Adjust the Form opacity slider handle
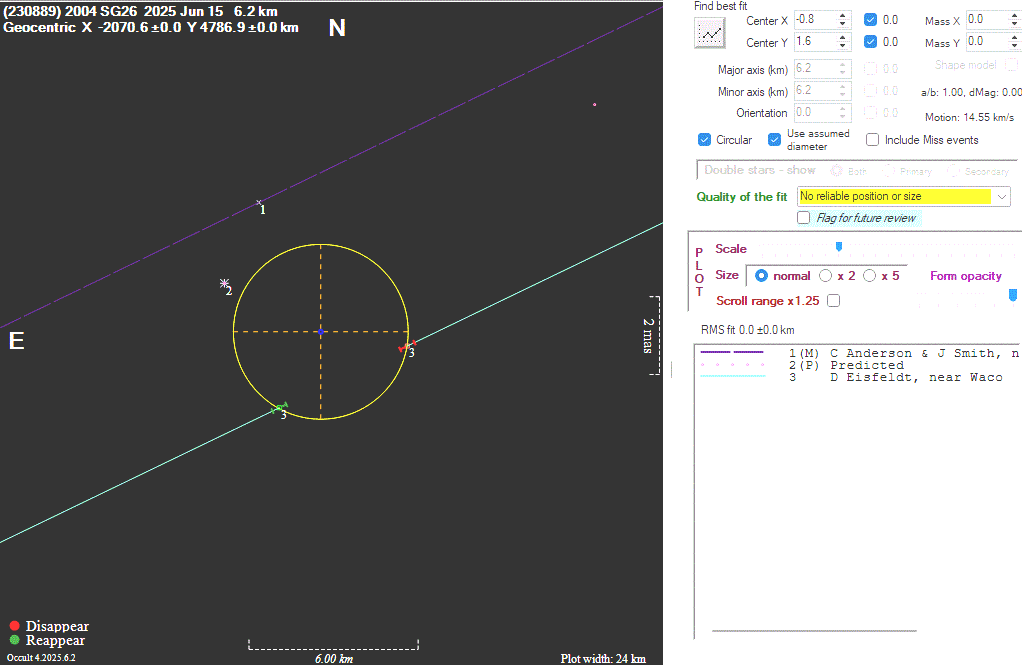The image size is (1022, 666). [1013, 295]
